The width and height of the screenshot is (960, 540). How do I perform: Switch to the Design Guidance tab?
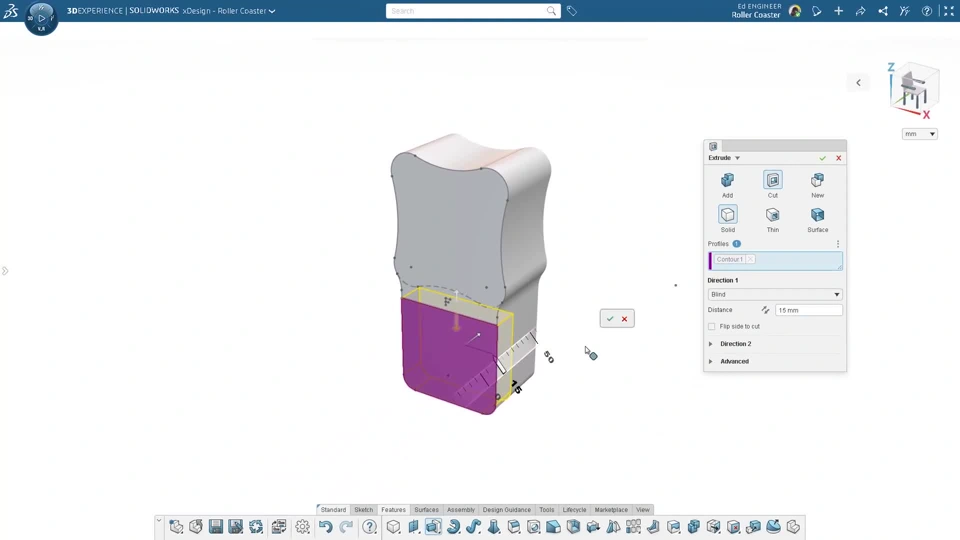pyautogui.click(x=506, y=509)
